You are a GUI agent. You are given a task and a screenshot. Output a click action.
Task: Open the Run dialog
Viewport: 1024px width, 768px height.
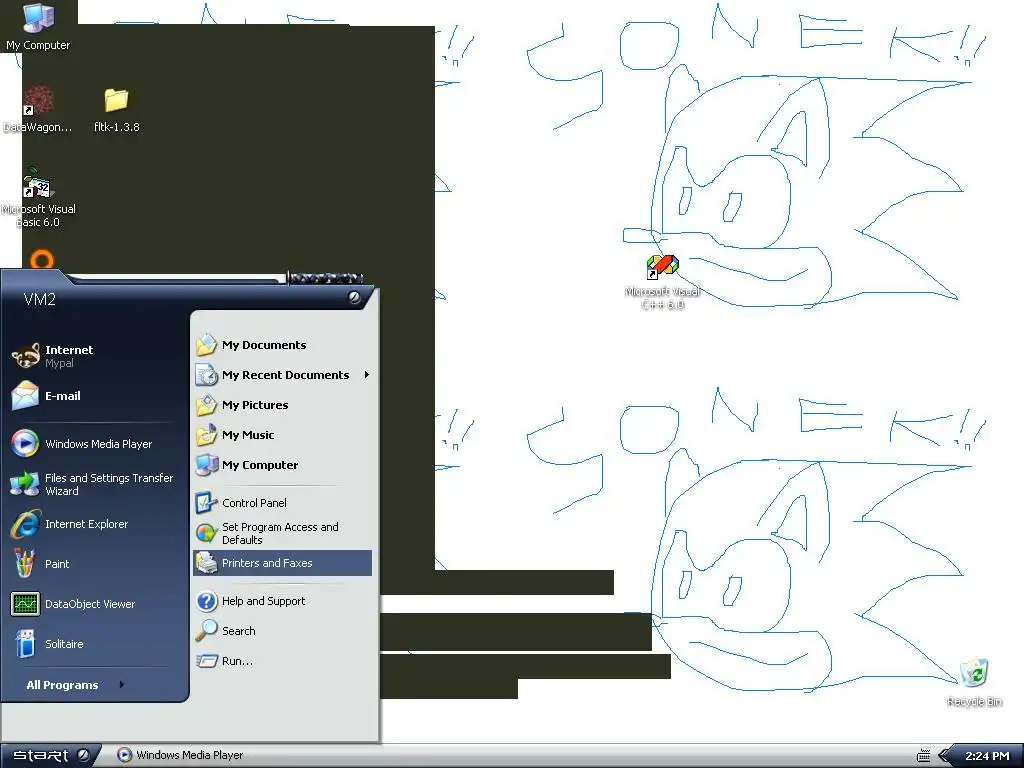pos(282,661)
